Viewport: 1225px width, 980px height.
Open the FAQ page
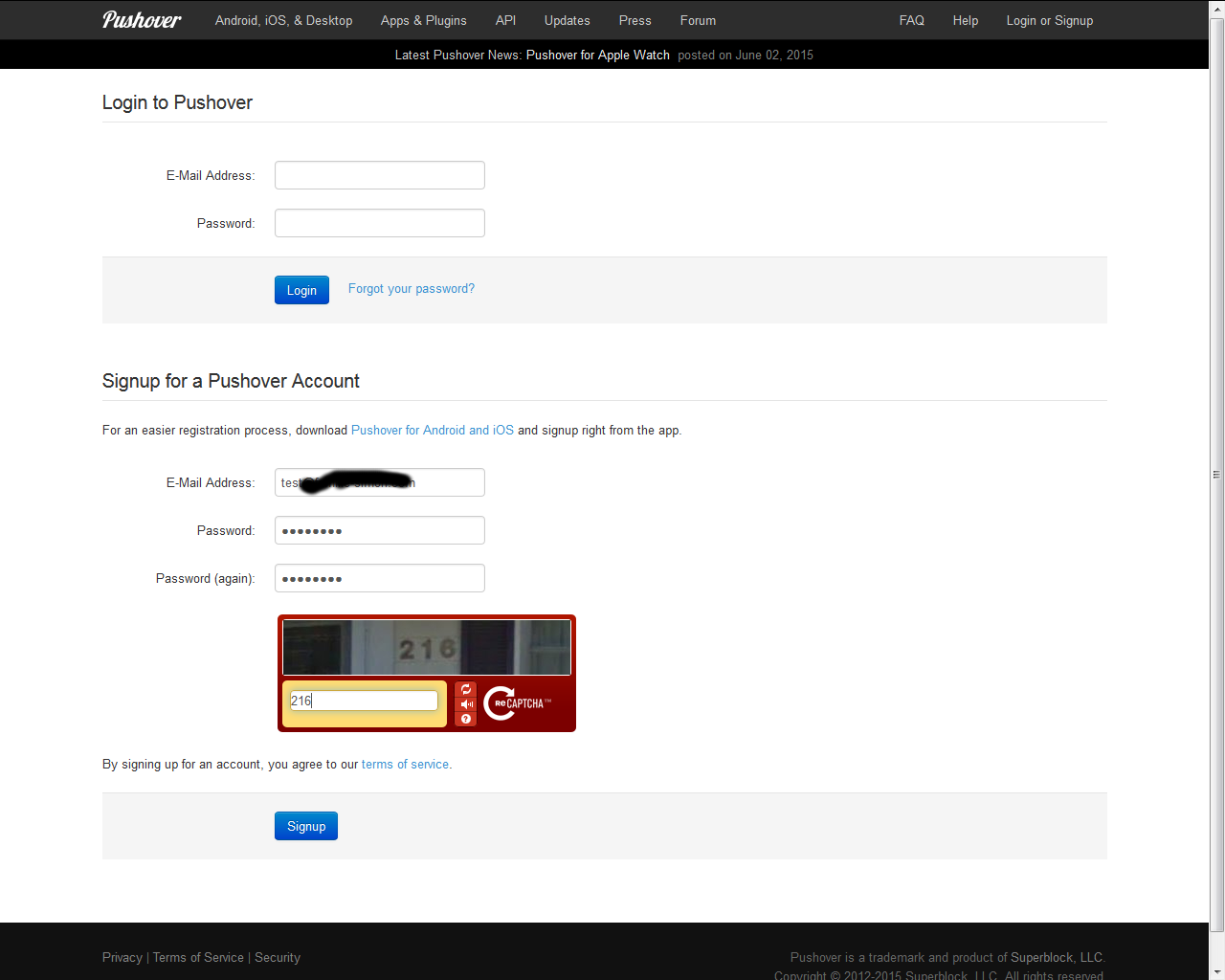tap(912, 20)
